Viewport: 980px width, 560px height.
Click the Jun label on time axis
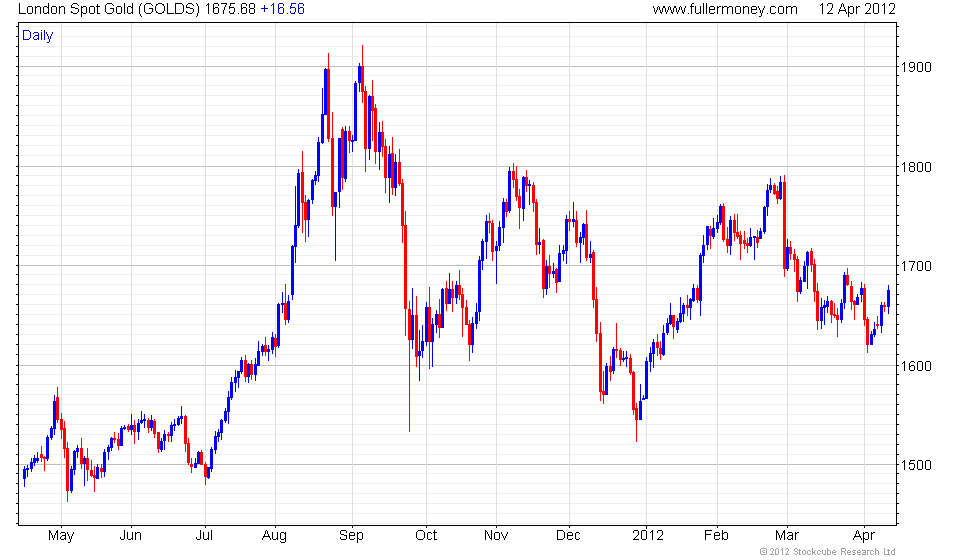point(131,536)
